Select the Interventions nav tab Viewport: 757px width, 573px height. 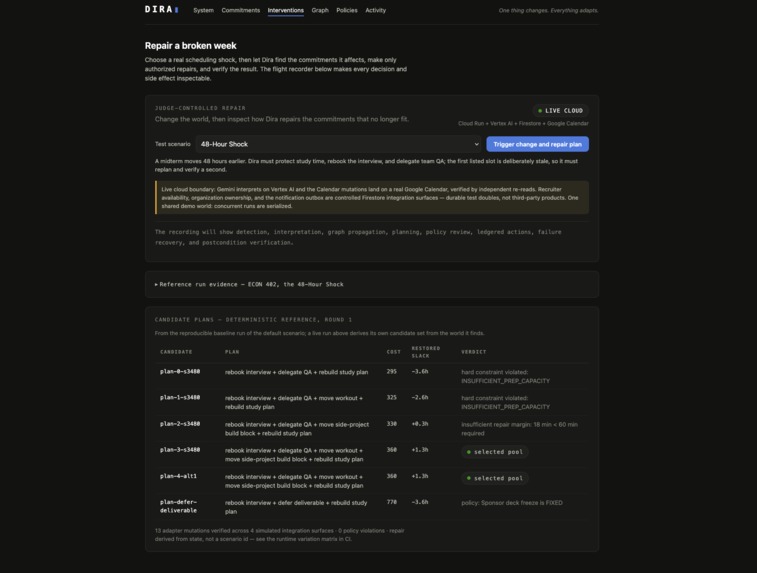pos(285,10)
